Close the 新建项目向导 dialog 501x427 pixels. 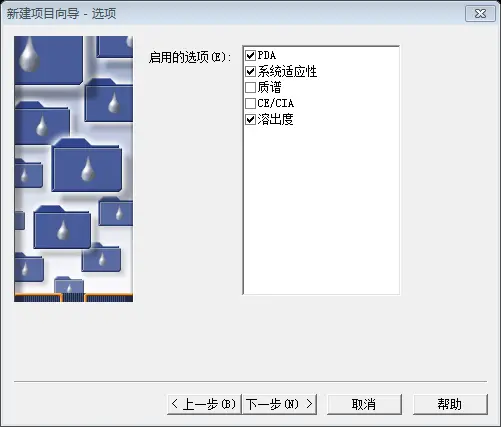pyautogui.click(x=480, y=14)
